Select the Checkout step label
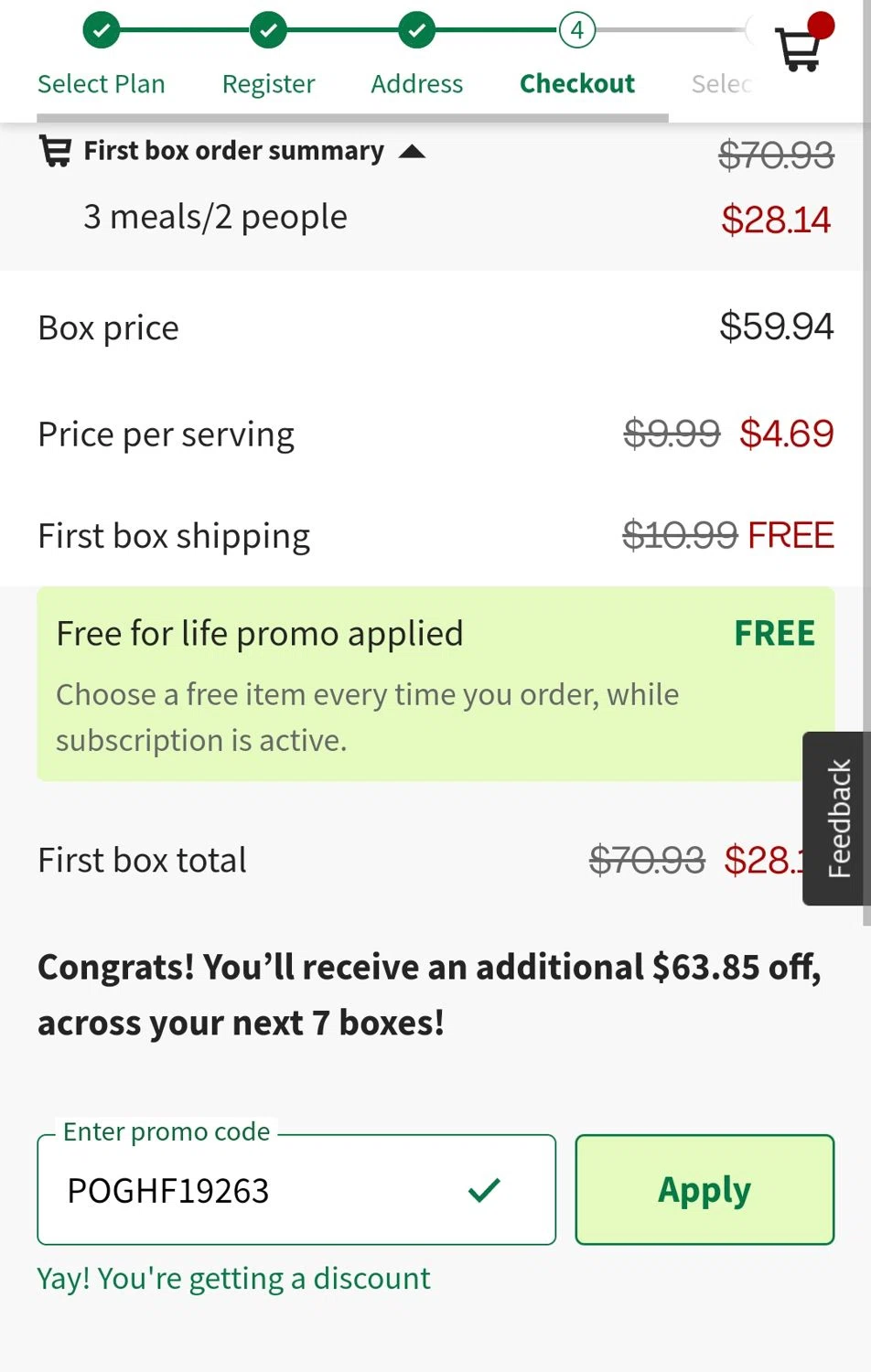The width and height of the screenshot is (871, 1372). pos(576,84)
